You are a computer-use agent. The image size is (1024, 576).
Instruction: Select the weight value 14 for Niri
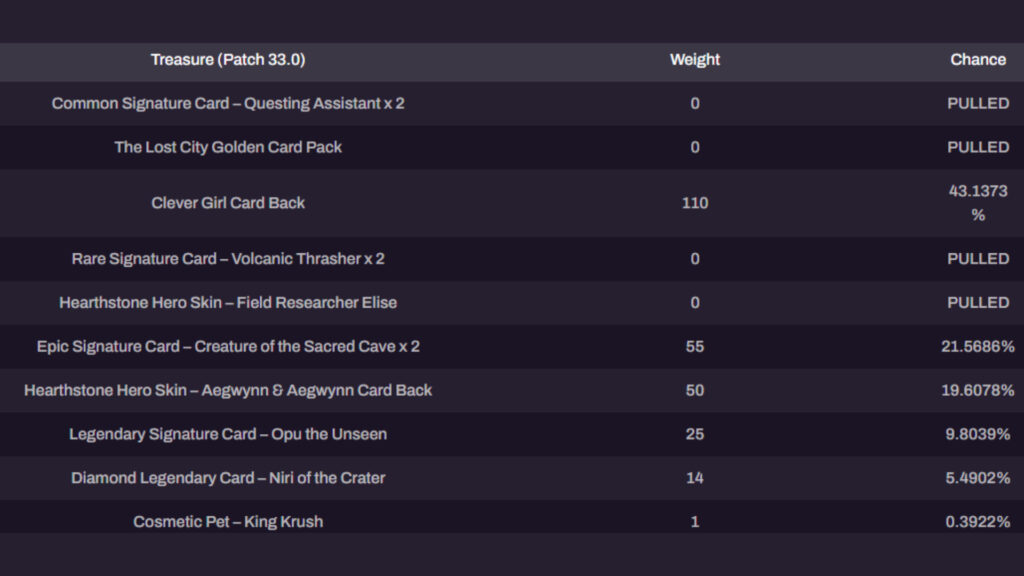coord(695,478)
